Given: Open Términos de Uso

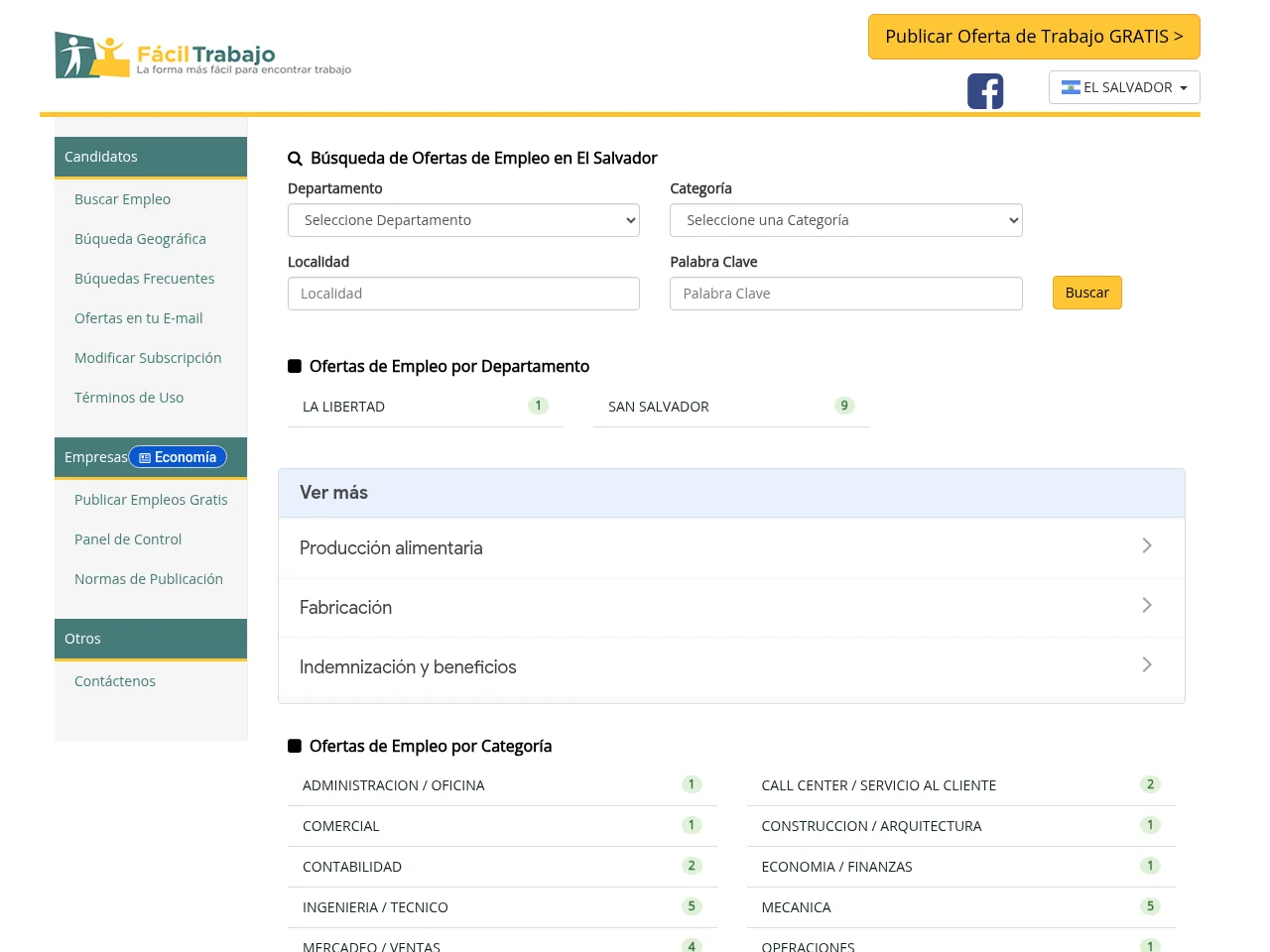Looking at the screenshot, I should (129, 398).
